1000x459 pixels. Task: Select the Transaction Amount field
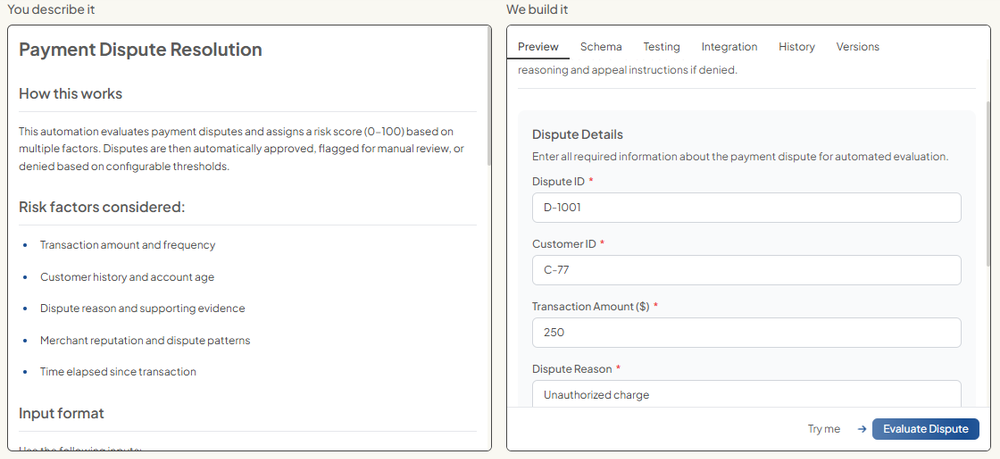pyautogui.click(x=746, y=333)
